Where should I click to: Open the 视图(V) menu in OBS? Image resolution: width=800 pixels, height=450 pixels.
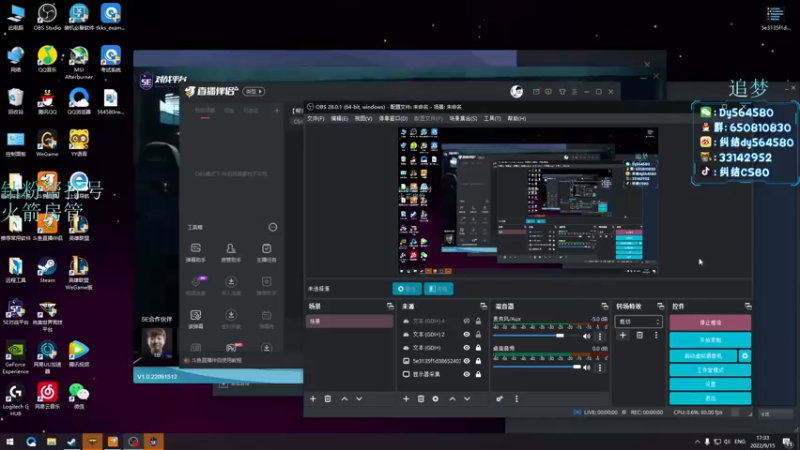pyautogui.click(x=363, y=118)
